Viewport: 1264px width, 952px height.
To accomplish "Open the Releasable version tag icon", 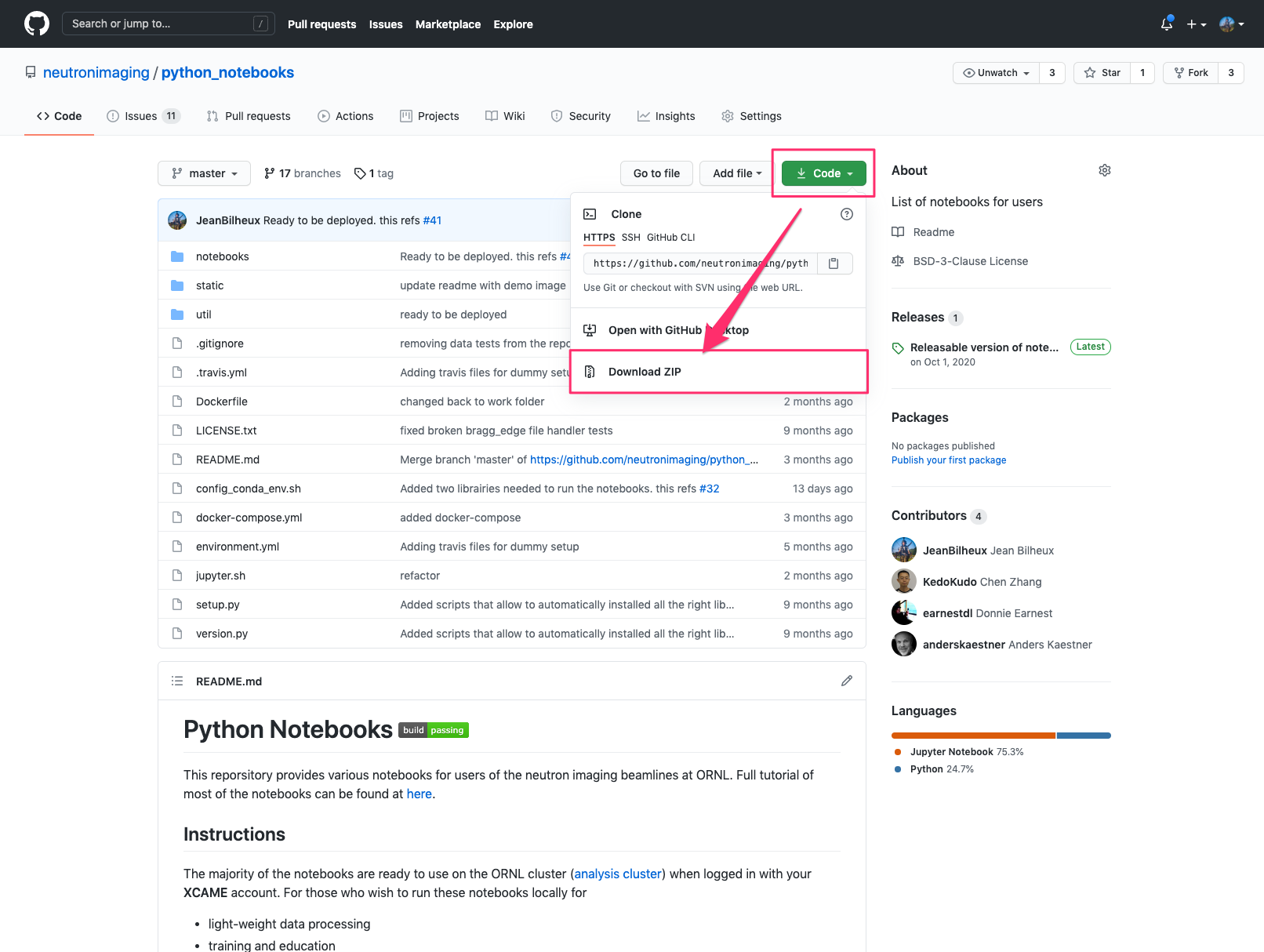I will coord(899,347).
